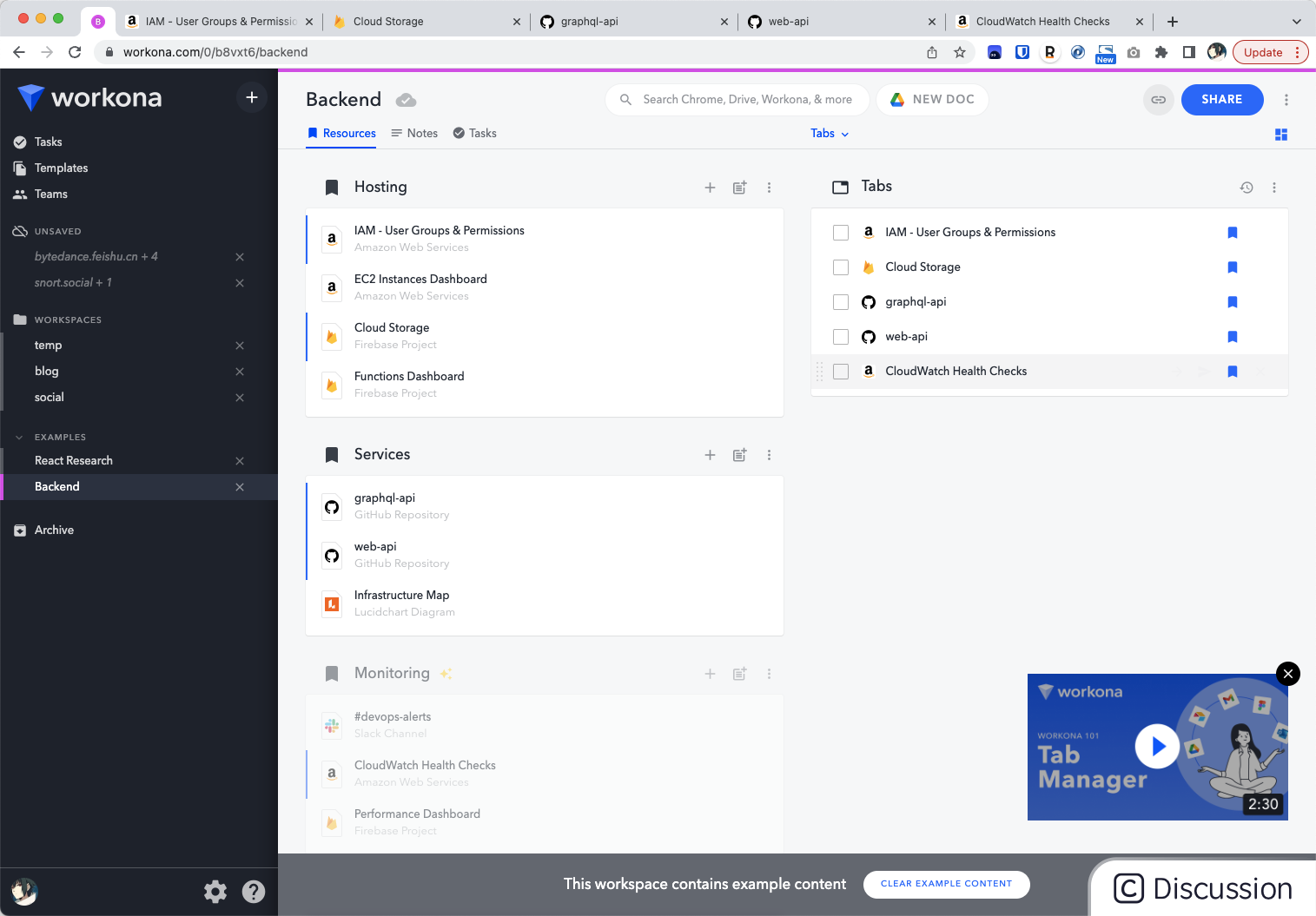This screenshot has height=916, width=1316.
Task: Click CLEAR EXAMPLE CONTENT button
Action: click(947, 884)
